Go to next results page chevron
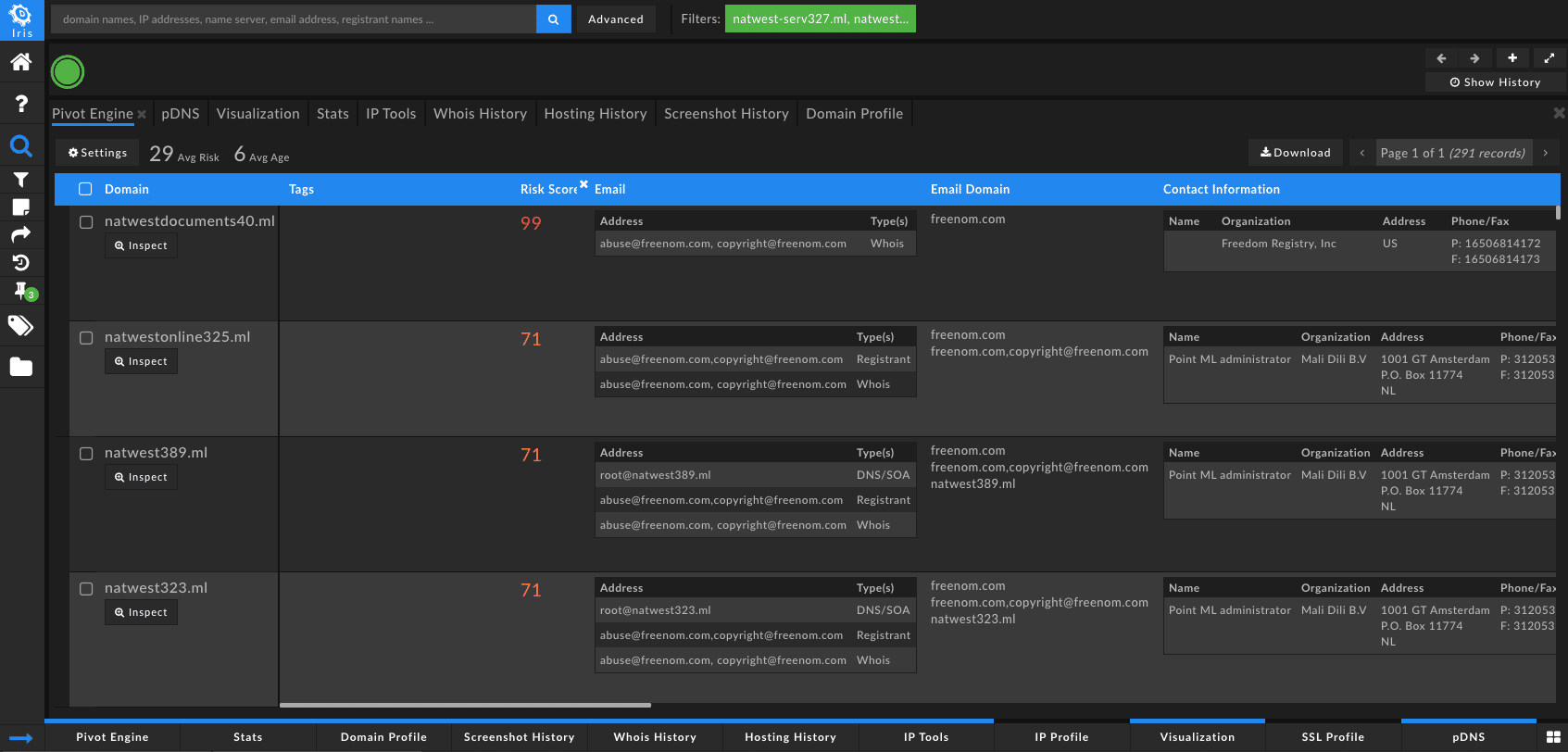1568x752 pixels. pos(1545,153)
